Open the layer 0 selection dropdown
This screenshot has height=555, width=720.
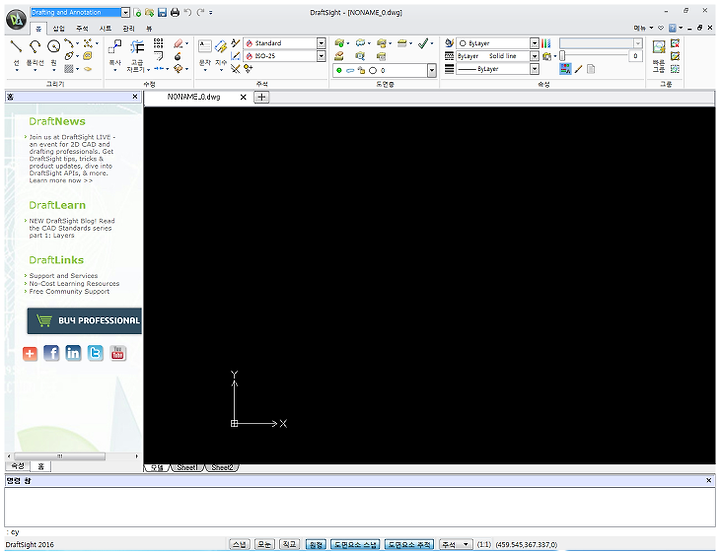[432, 71]
